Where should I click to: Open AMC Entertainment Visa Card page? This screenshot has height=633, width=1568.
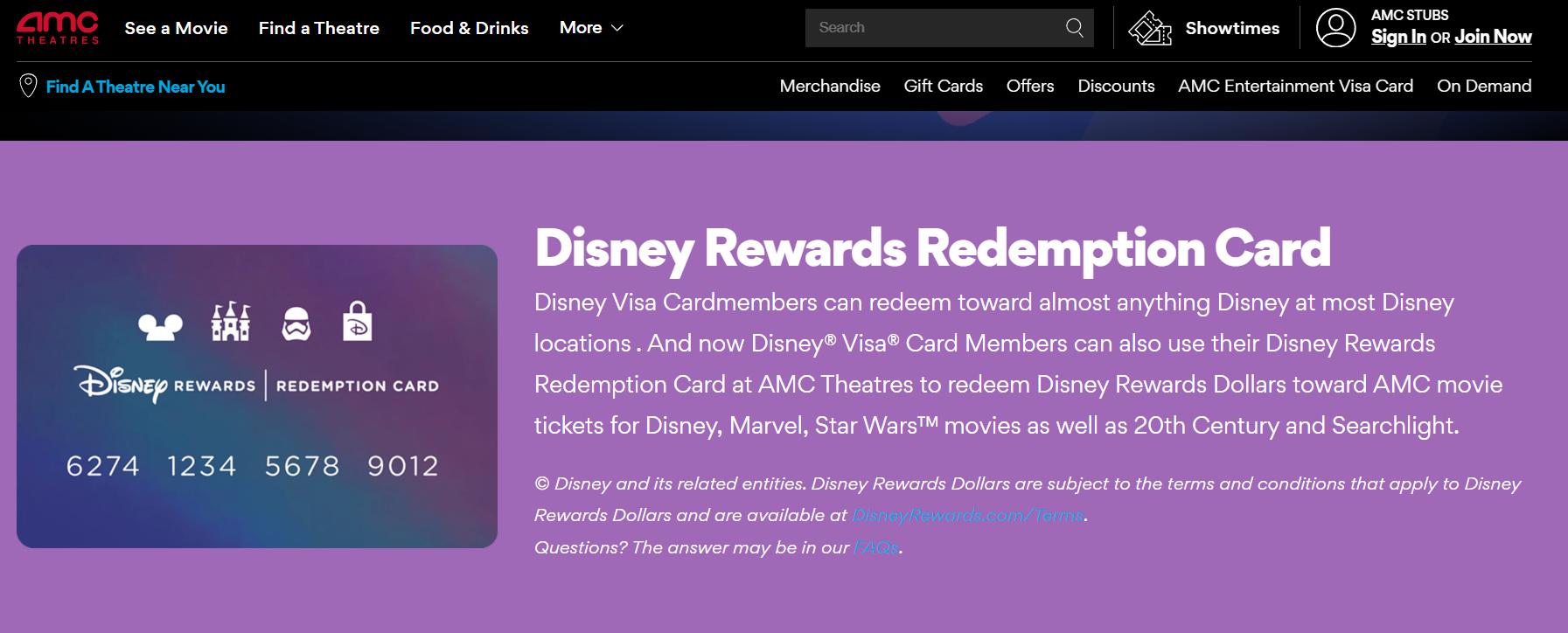(1295, 86)
